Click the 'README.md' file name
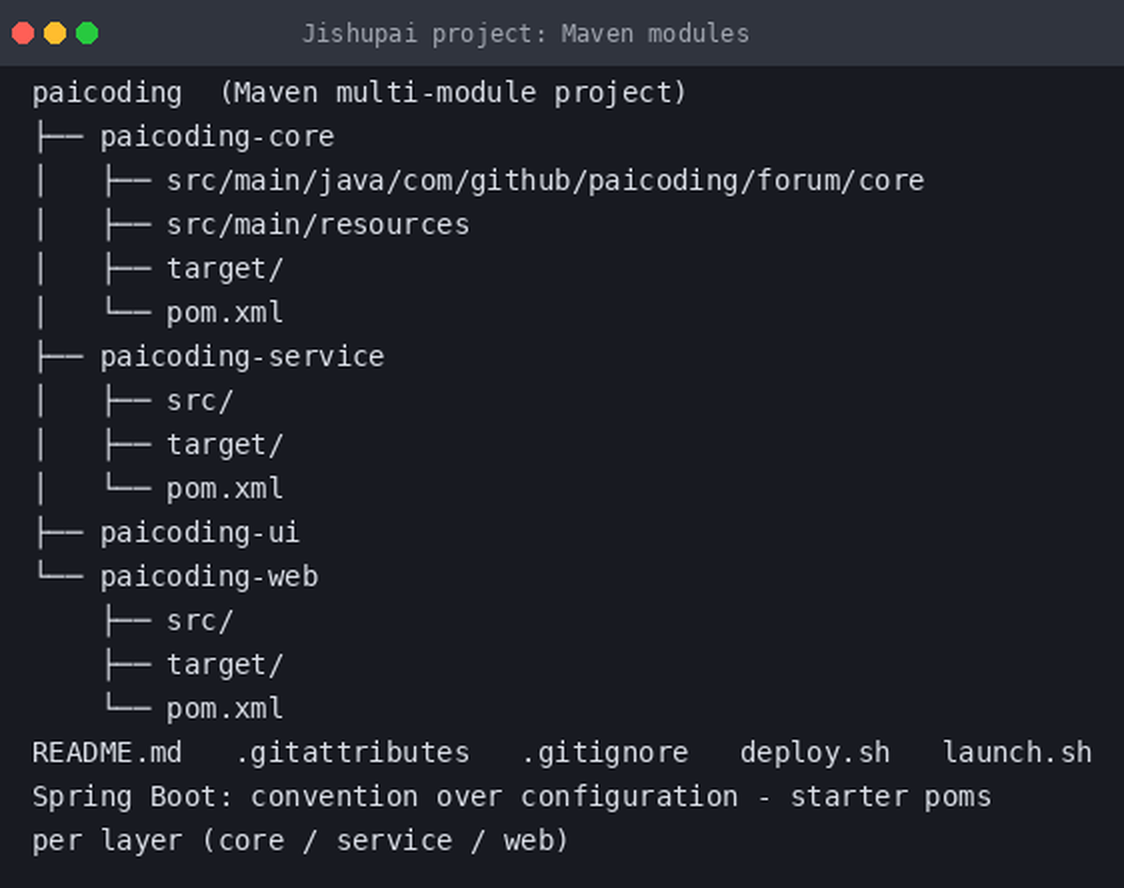 [x=108, y=753]
